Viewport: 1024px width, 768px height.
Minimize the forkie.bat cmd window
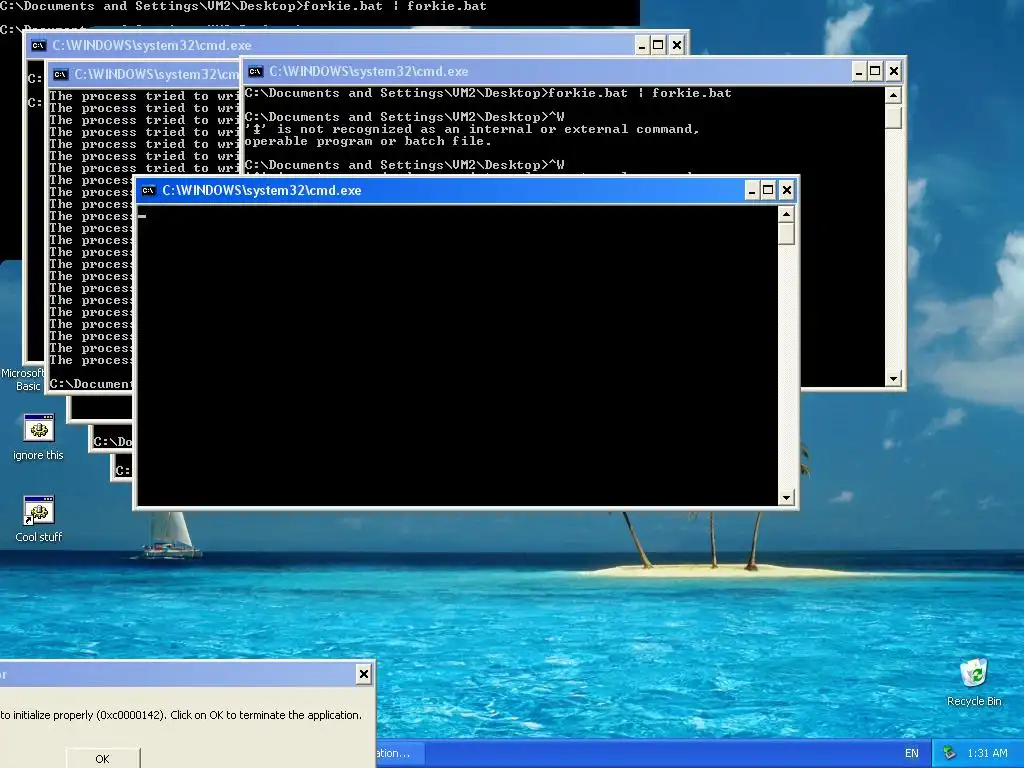[x=859, y=71]
